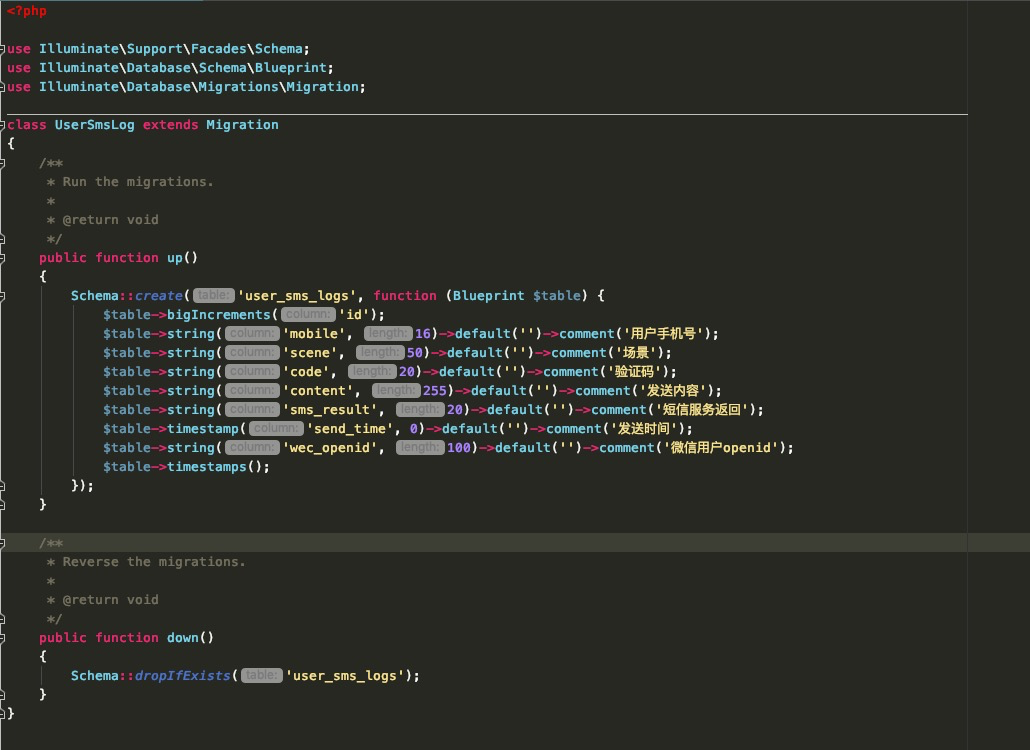Collapse the use imports fold marker
This screenshot has width=1030, height=750.
[3, 49]
